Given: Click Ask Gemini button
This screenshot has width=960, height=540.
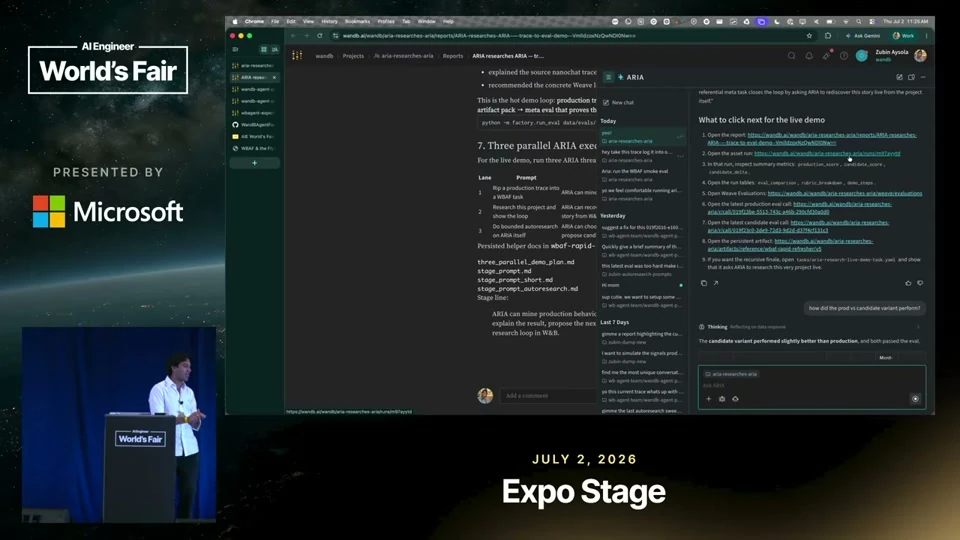Looking at the screenshot, I should pos(863,36).
